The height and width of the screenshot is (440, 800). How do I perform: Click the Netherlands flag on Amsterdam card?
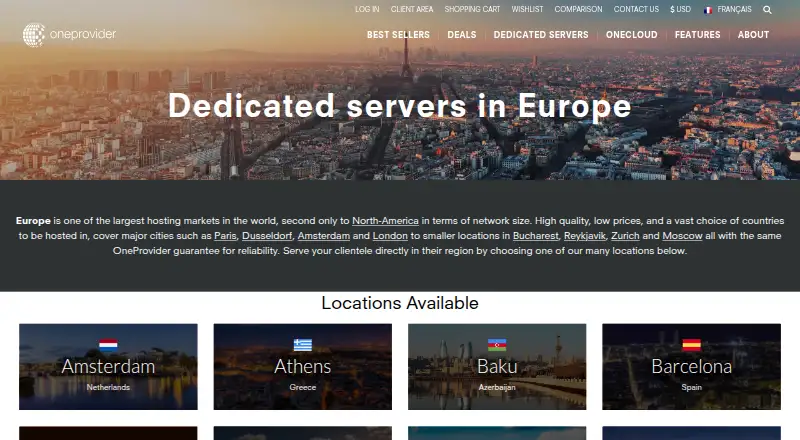(108, 345)
